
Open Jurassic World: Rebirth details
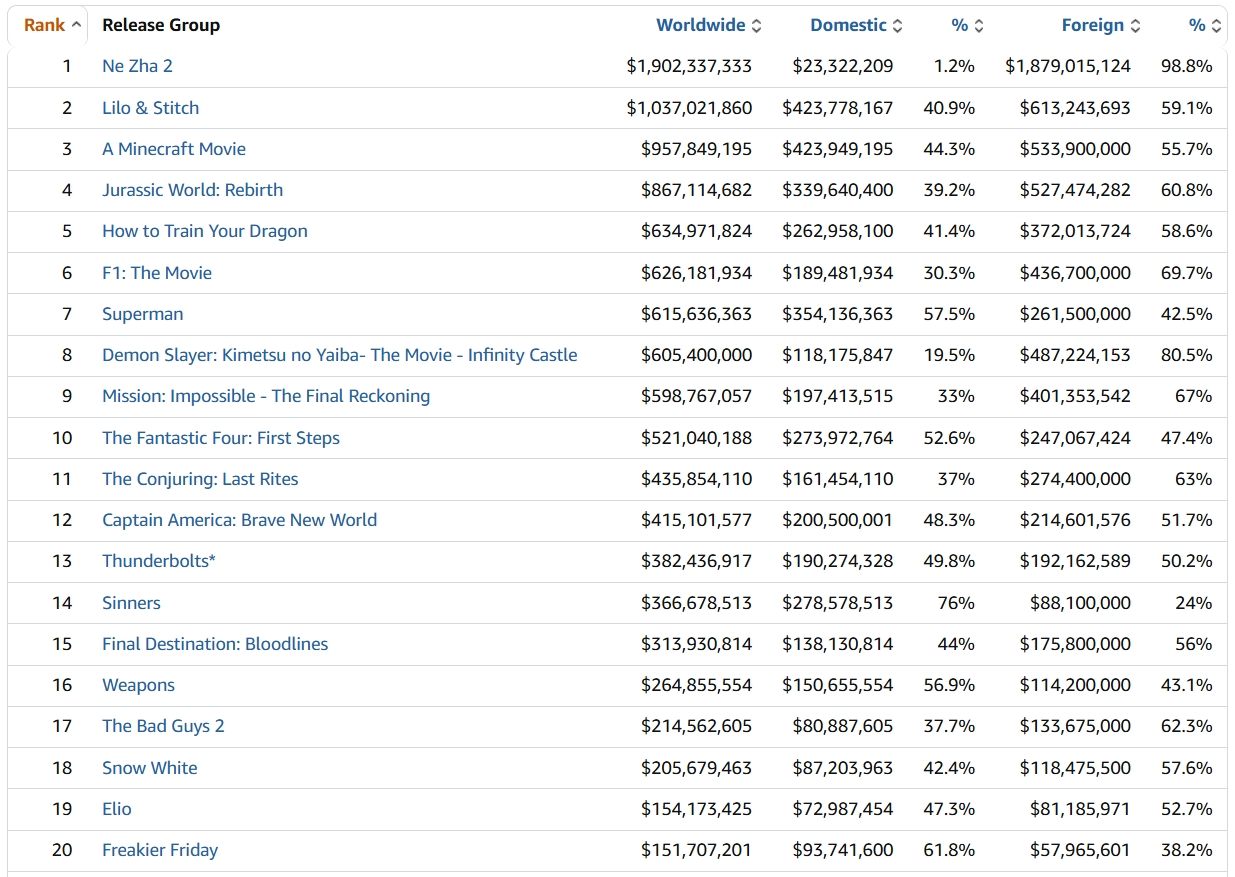[x=192, y=190]
